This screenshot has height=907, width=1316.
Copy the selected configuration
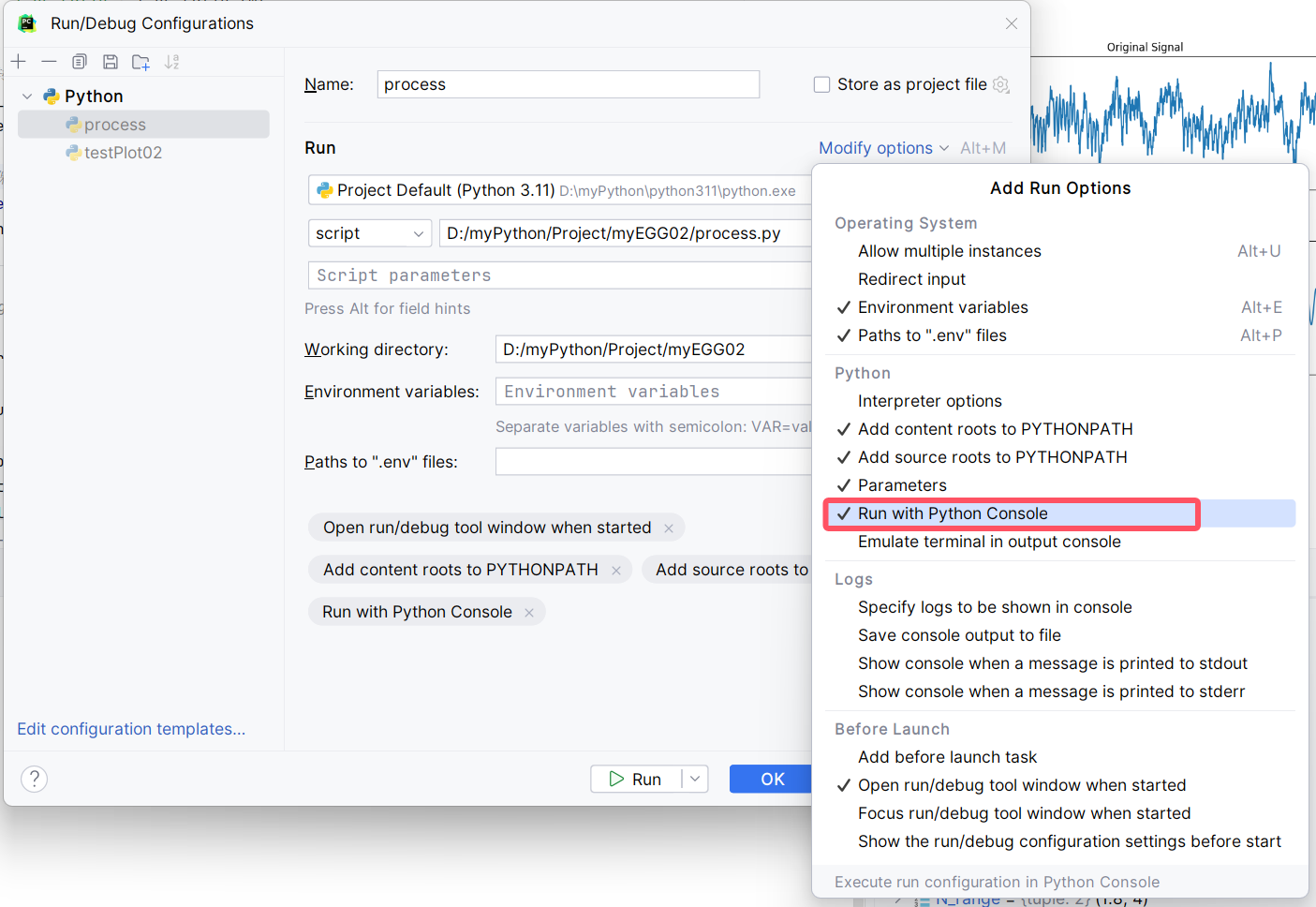point(80,62)
